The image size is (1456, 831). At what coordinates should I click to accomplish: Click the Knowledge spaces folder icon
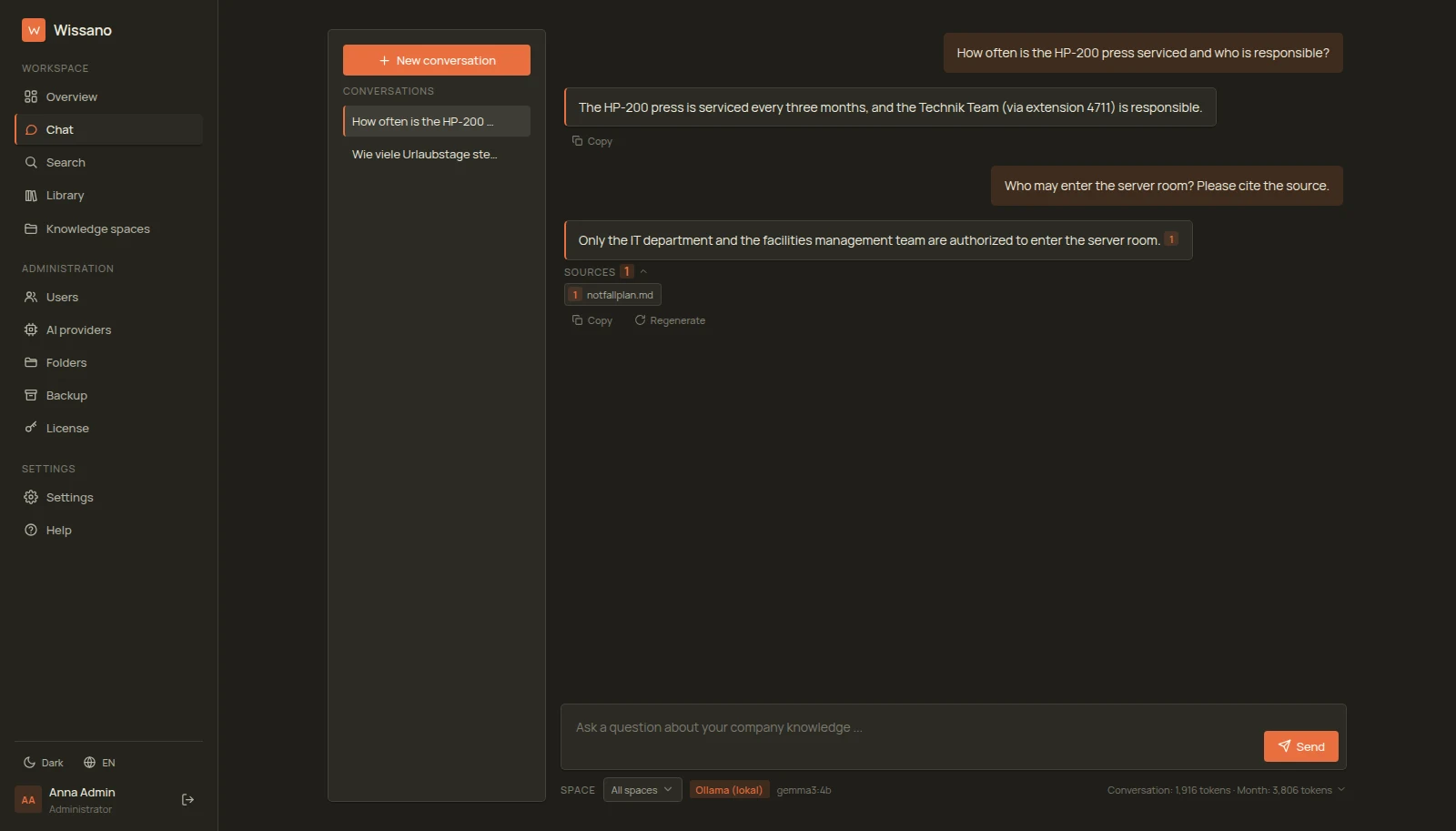[31, 228]
